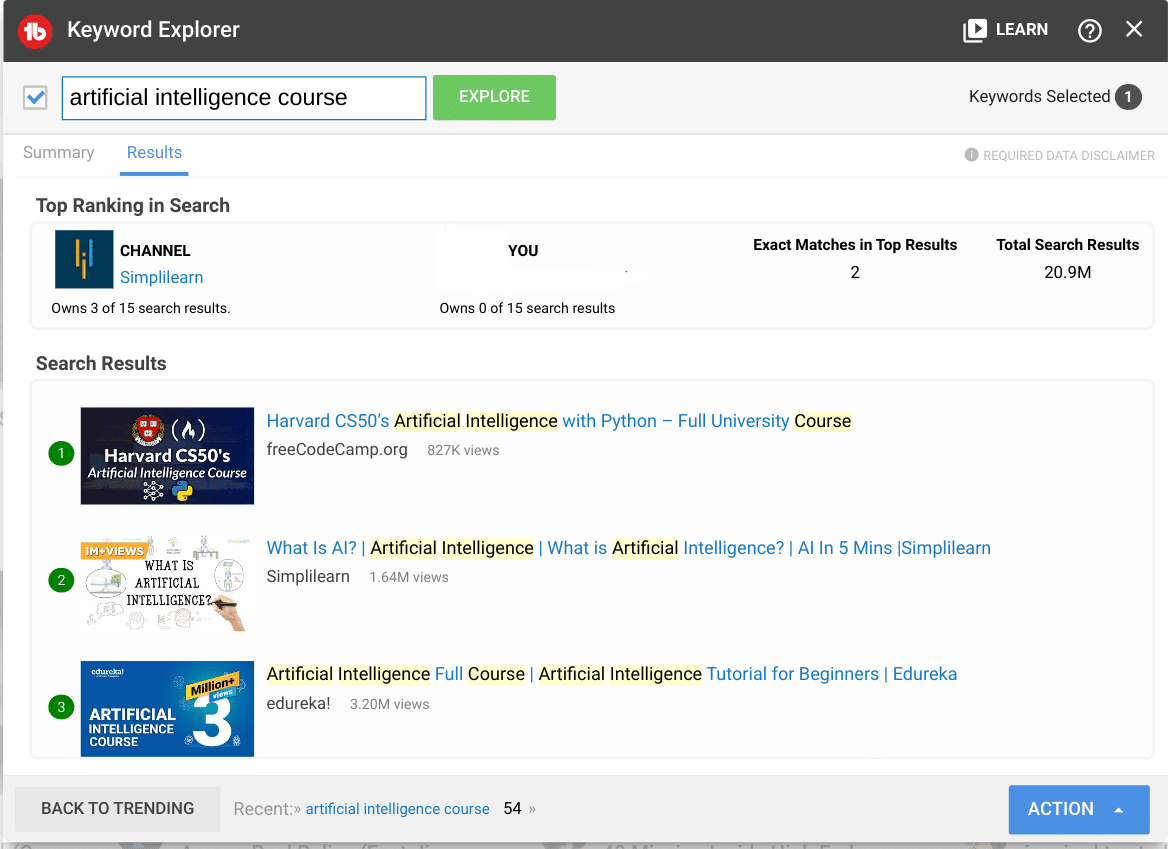Click the green Explore button
The height and width of the screenshot is (849, 1168).
coord(494,97)
